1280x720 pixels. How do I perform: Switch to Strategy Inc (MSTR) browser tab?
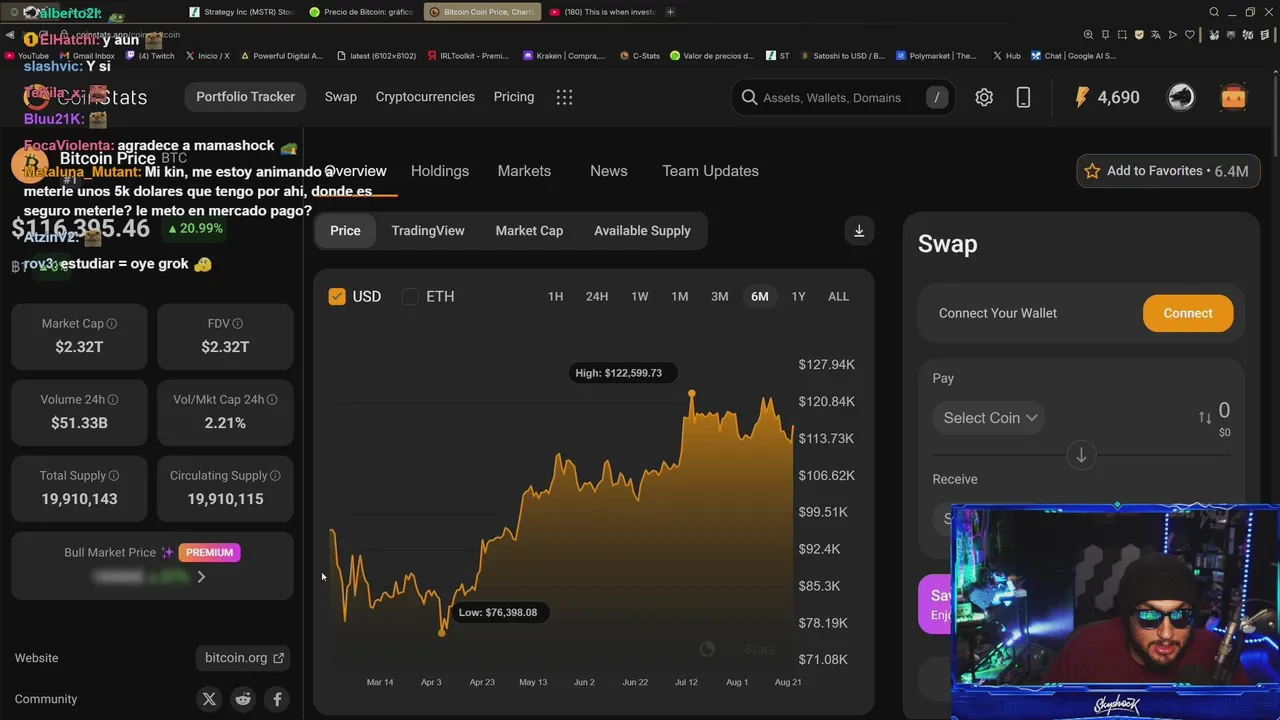(x=242, y=12)
